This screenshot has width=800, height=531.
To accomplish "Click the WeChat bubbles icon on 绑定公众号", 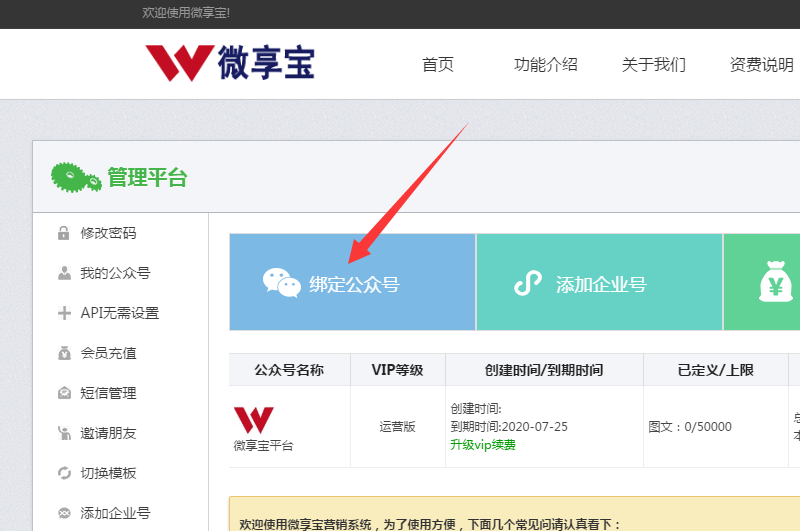I will point(282,283).
